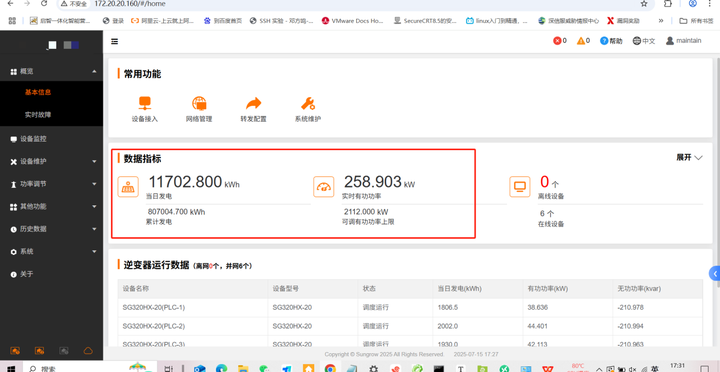Open the browser extensions puzzle icon
Image resolution: width=720 pixels, height=372 pixels.
click(668, 4)
